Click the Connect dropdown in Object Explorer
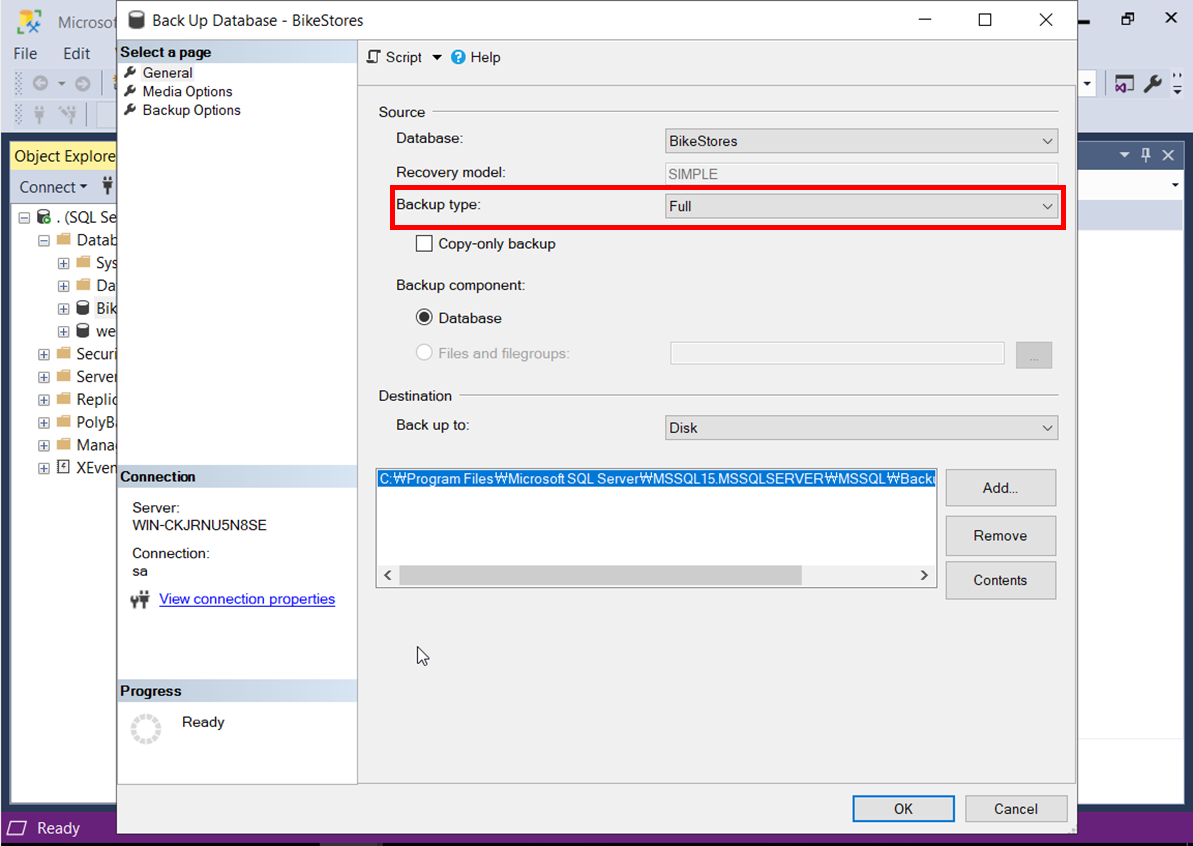1193x846 pixels. click(x=53, y=187)
